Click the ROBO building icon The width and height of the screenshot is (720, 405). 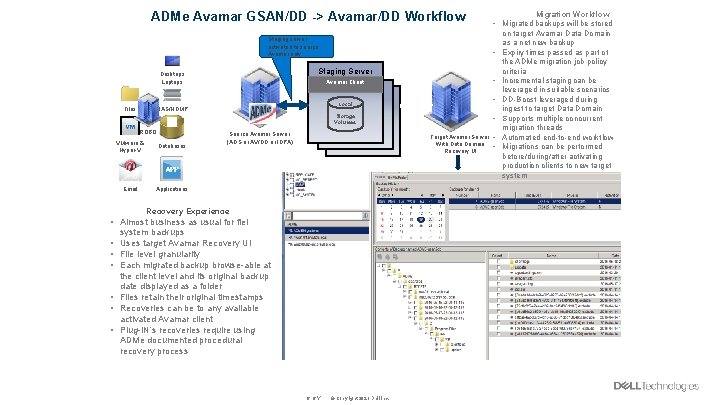tap(148, 109)
